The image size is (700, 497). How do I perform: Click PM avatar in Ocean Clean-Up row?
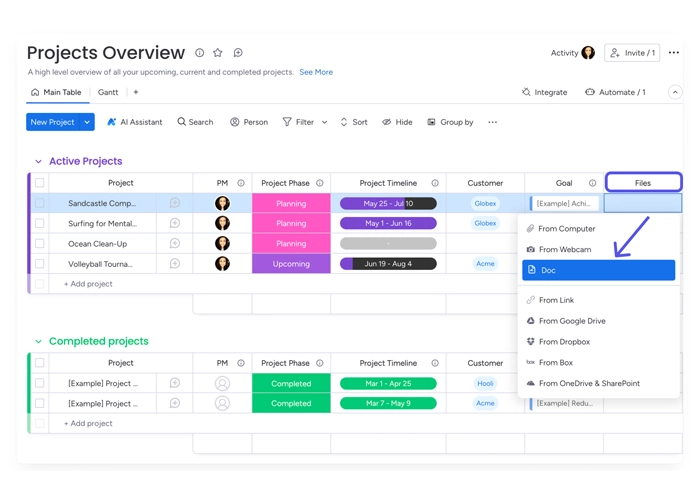click(222, 243)
